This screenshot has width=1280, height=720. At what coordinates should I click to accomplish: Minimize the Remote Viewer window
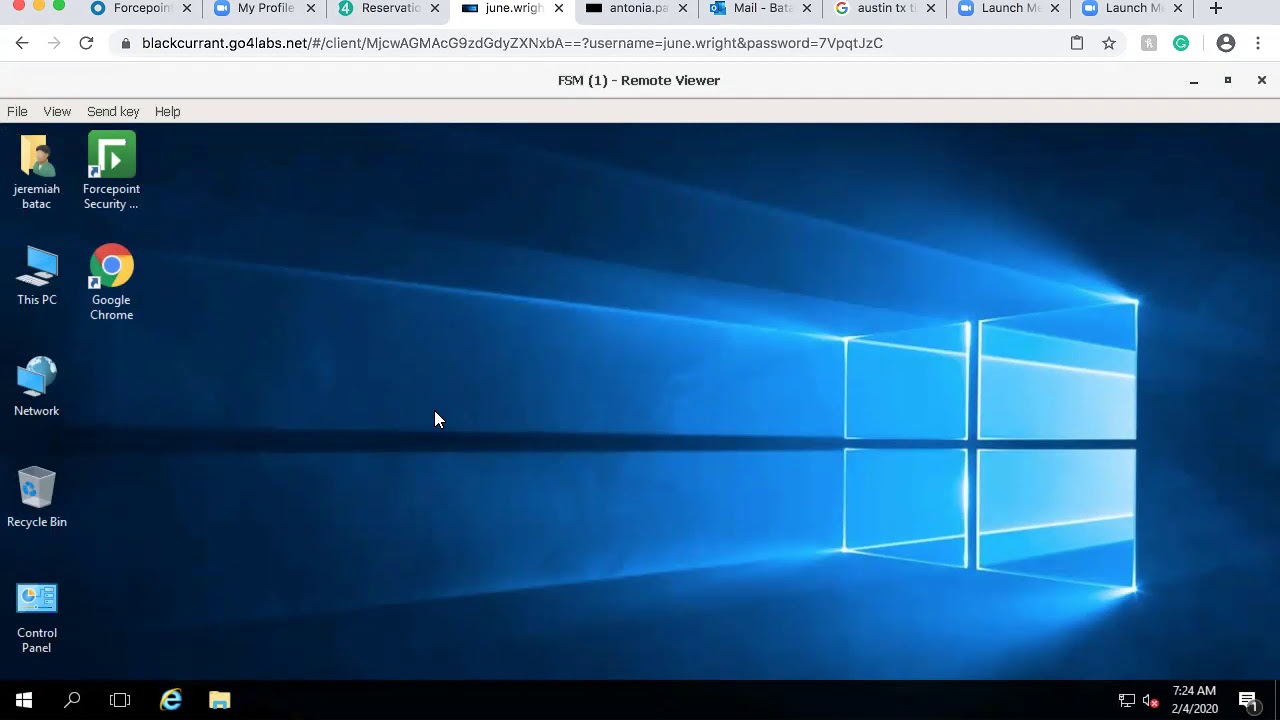[x=1194, y=80]
